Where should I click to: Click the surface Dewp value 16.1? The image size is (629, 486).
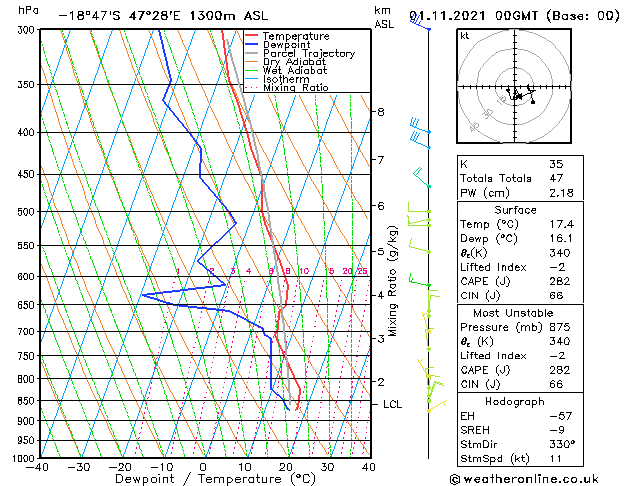click(x=561, y=239)
